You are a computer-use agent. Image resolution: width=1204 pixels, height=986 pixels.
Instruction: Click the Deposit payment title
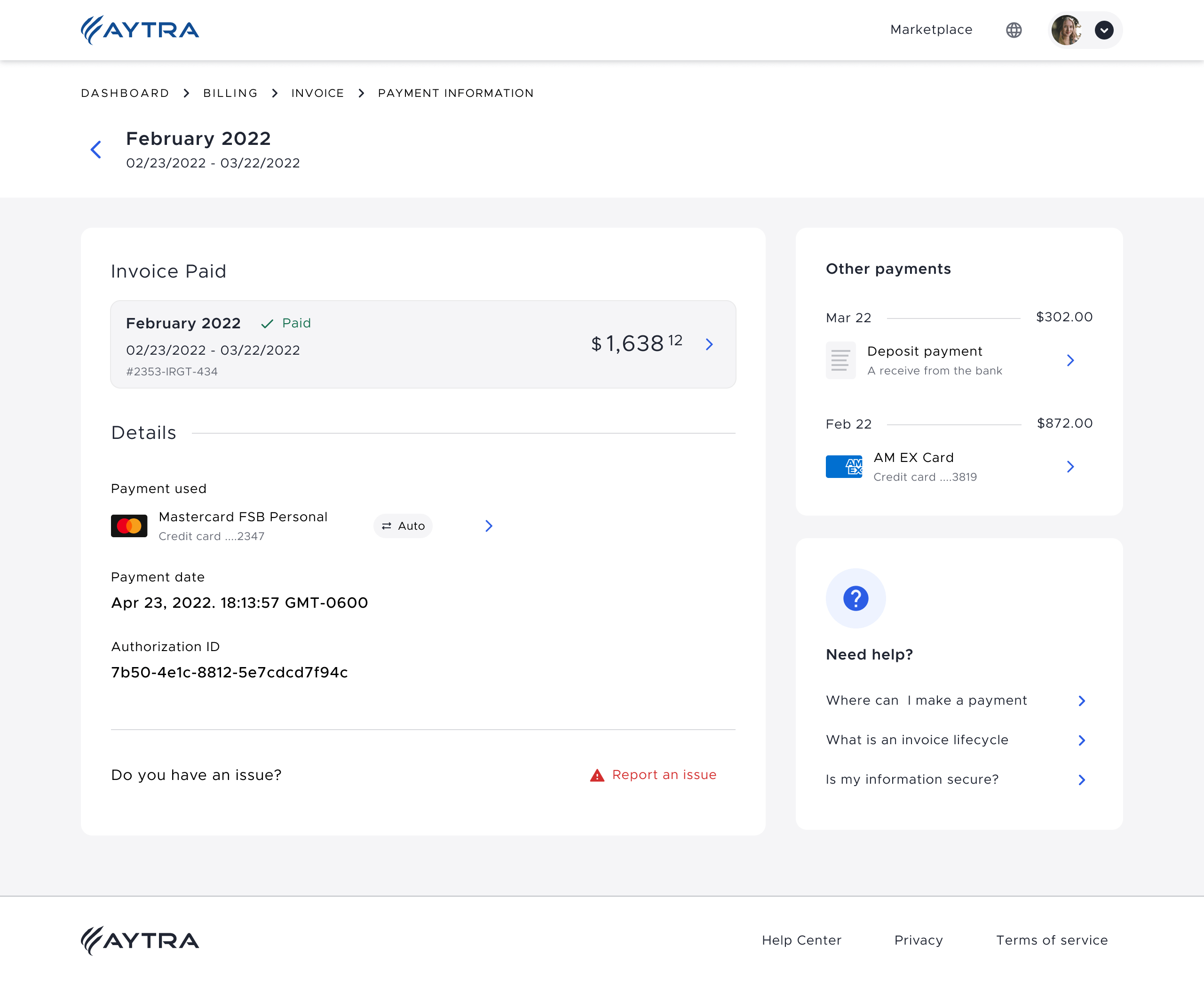(925, 351)
